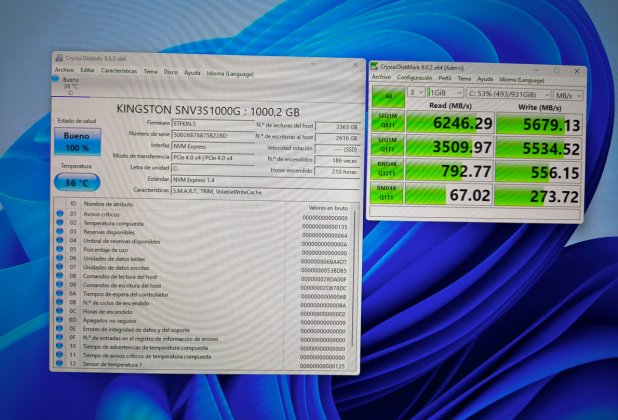Open Ayuda menu in CrystalDiskMark
This screenshot has width=618, height=420.
(485, 79)
